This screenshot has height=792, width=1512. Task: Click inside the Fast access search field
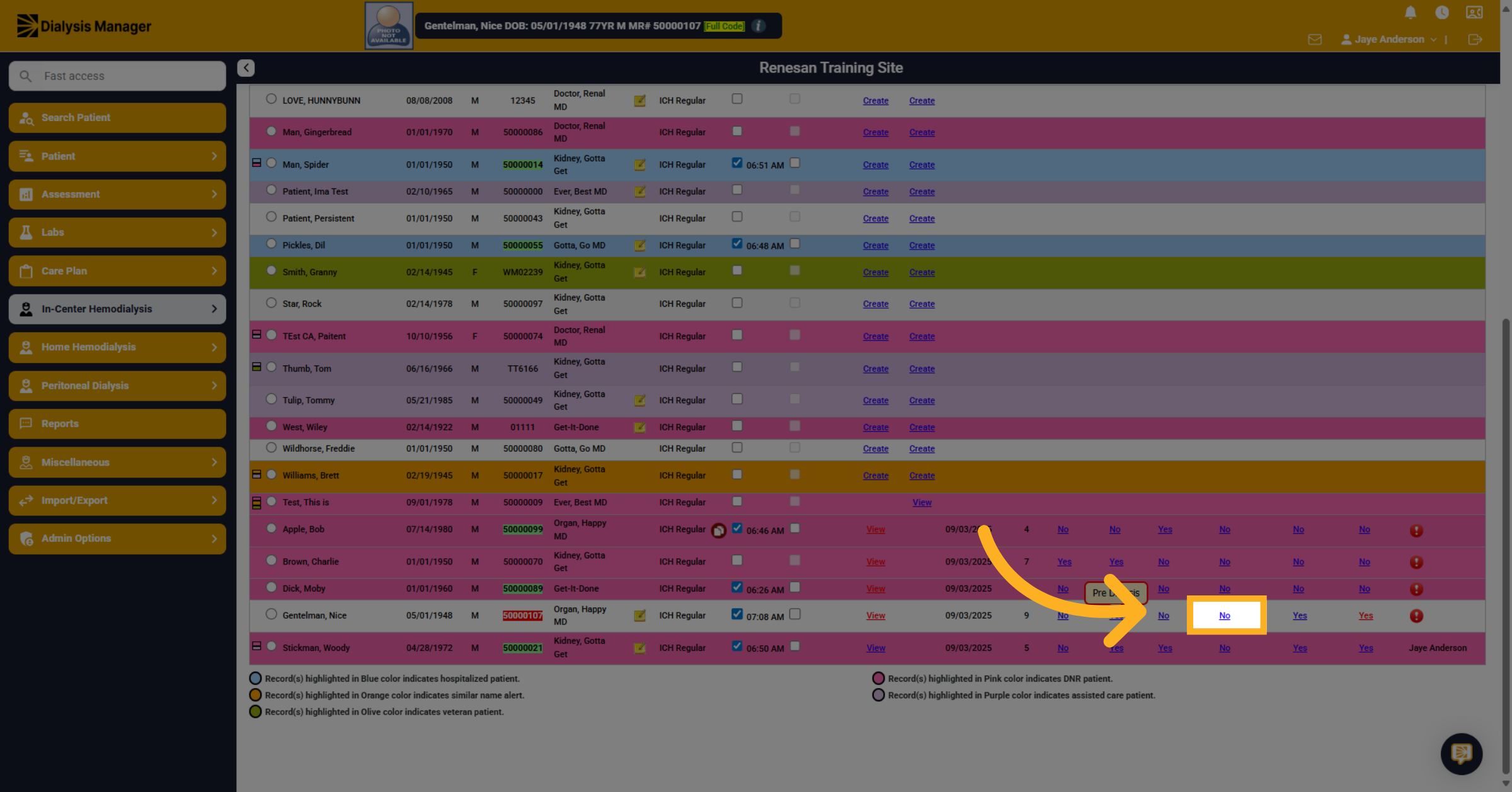117,76
